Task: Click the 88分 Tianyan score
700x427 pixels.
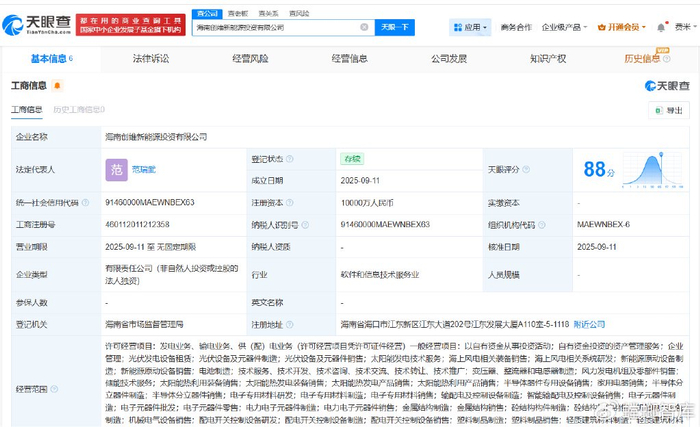Action: pyautogui.click(x=599, y=169)
